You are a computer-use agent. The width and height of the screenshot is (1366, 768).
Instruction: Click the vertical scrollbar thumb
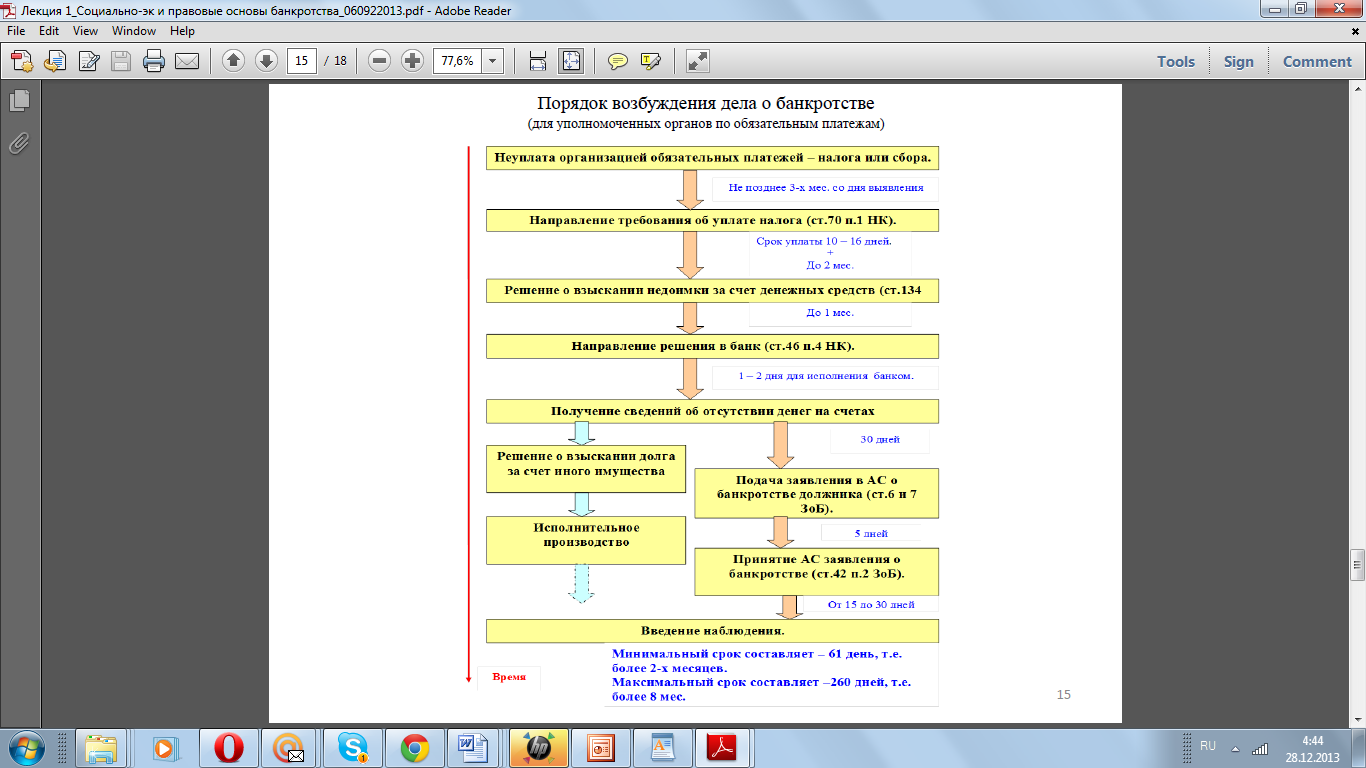coord(1357,564)
